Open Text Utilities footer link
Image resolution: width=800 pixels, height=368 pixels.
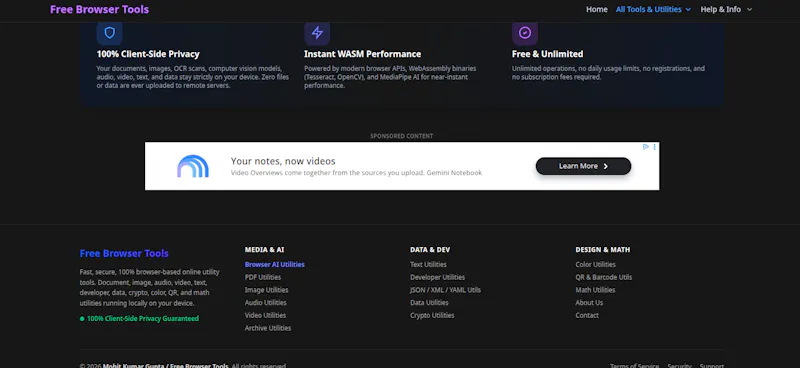(x=428, y=264)
